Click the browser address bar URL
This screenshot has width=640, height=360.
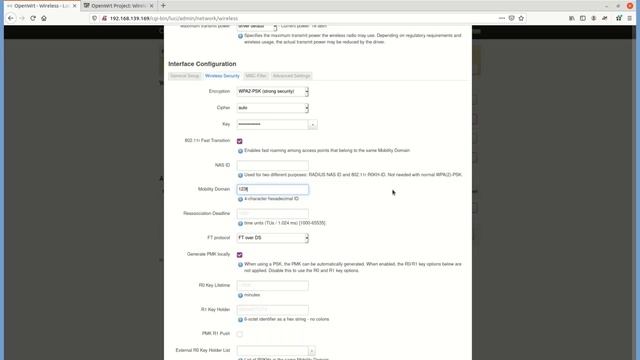coord(174,18)
